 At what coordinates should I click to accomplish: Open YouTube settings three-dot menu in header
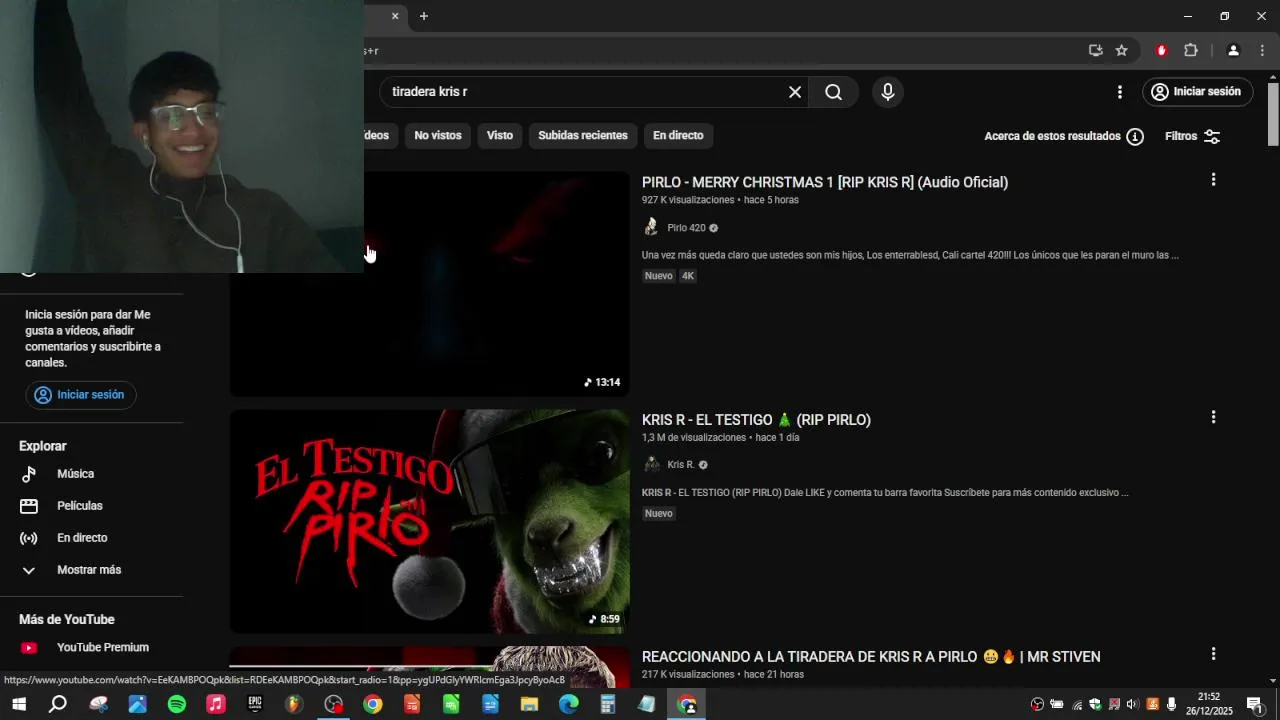[1120, 92]
